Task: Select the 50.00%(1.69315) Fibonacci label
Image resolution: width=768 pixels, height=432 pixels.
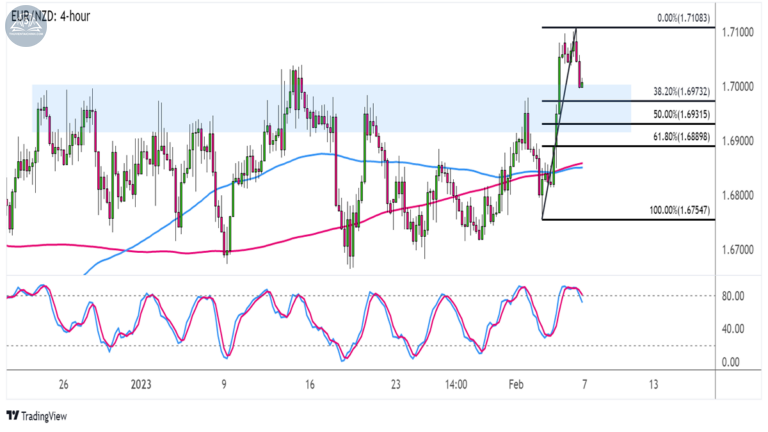Action: [x=681, y=114]
